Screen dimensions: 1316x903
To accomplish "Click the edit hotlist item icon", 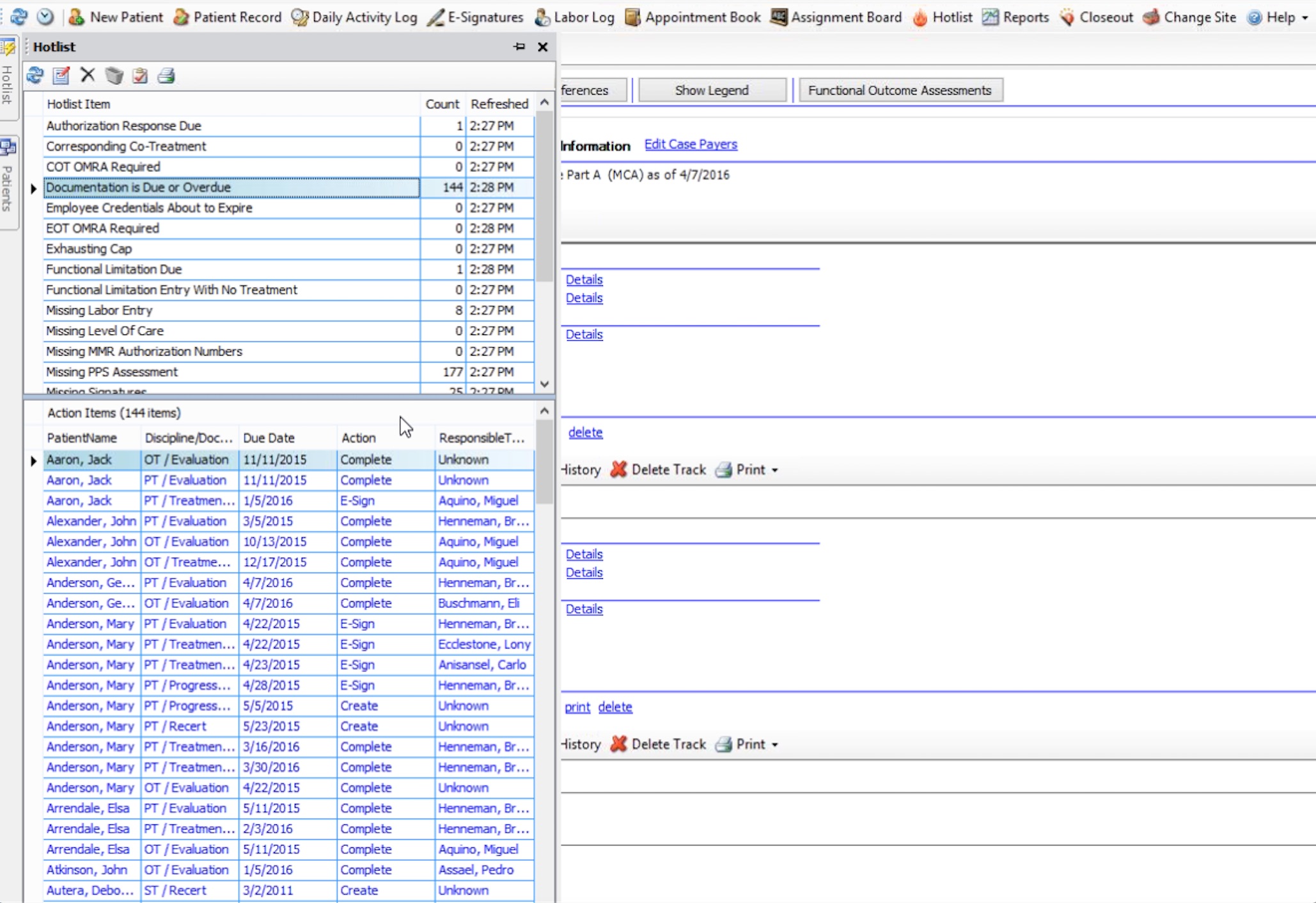I will pos(61,75).
